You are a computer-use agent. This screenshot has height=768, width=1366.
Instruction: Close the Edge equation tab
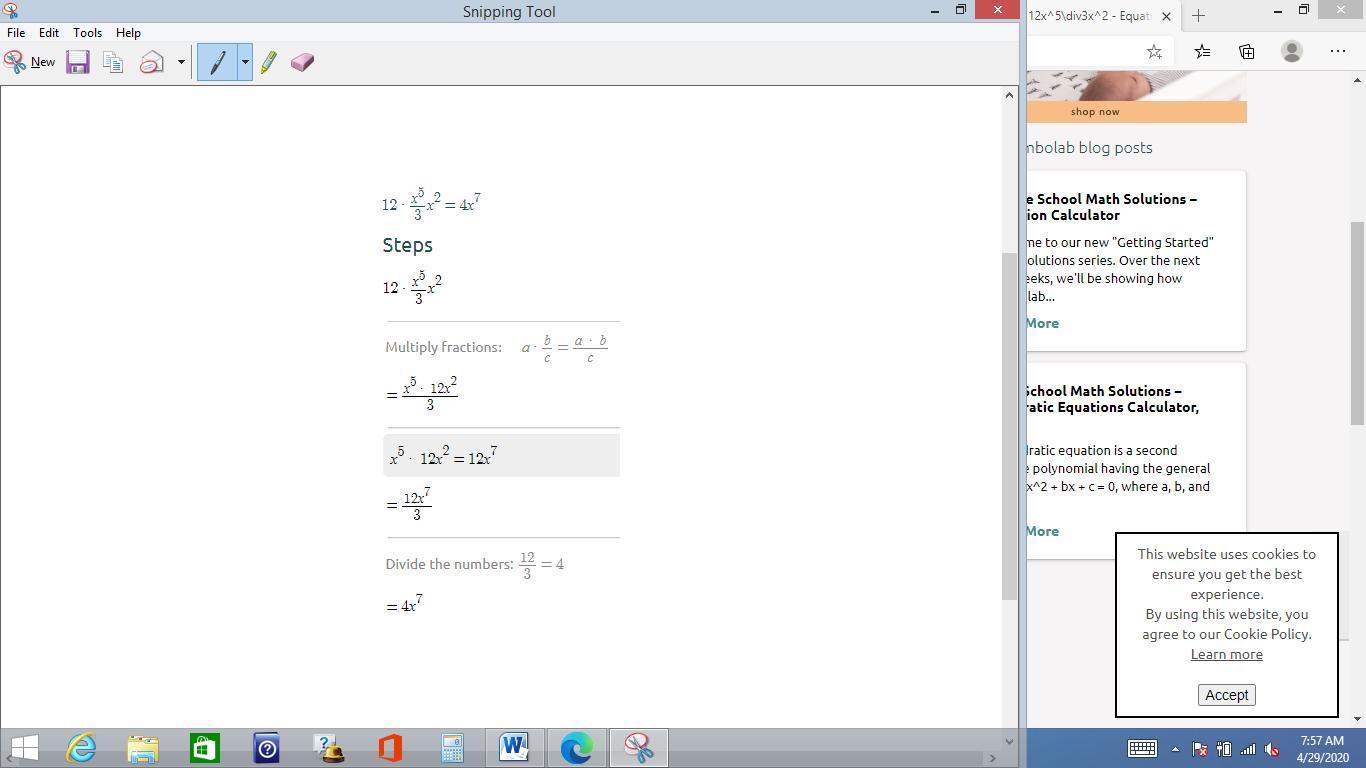click(x=1166, y=15)
